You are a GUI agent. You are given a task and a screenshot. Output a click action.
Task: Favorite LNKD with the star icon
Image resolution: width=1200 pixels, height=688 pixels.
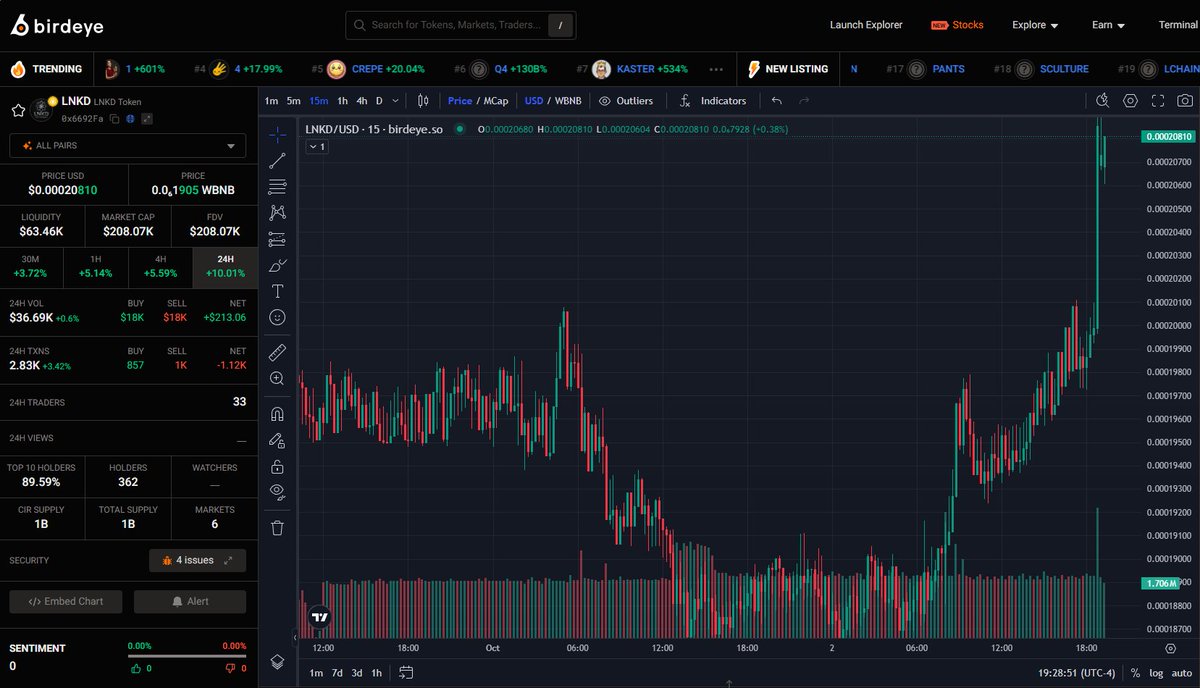pyautogui.click(x=18, y=110)
